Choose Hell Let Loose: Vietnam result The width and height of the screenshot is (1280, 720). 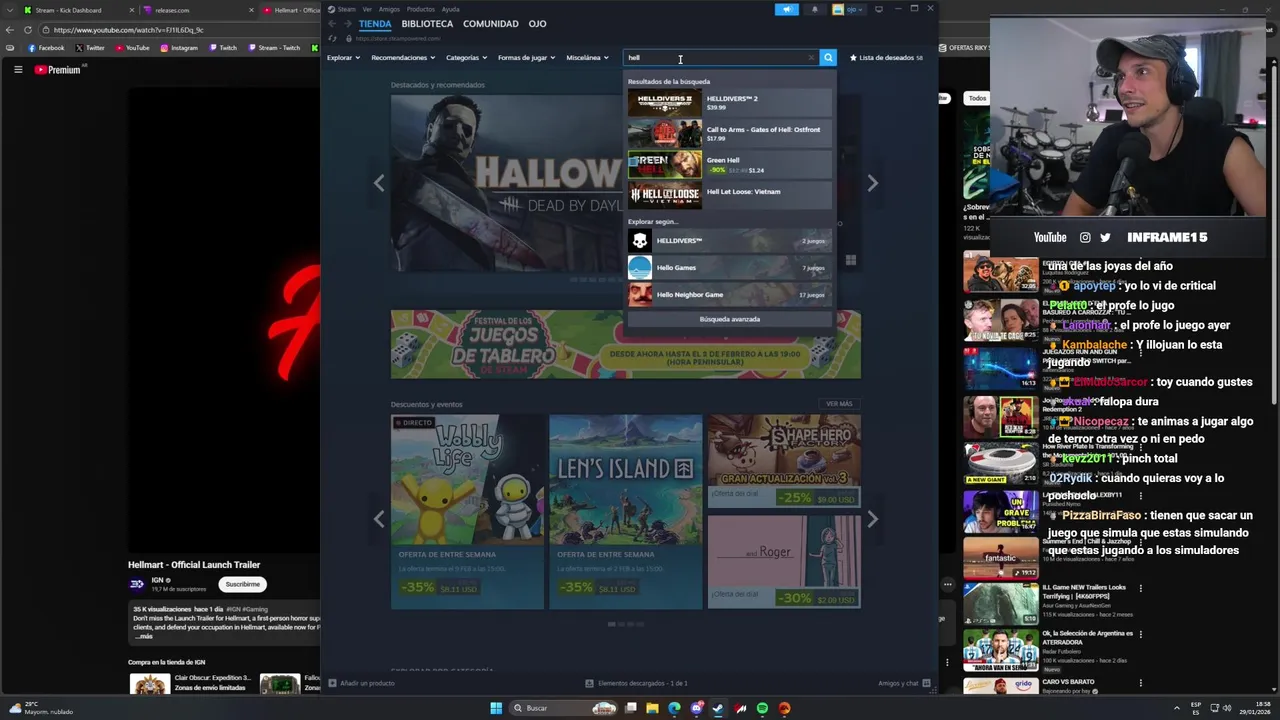click(729, 195)
